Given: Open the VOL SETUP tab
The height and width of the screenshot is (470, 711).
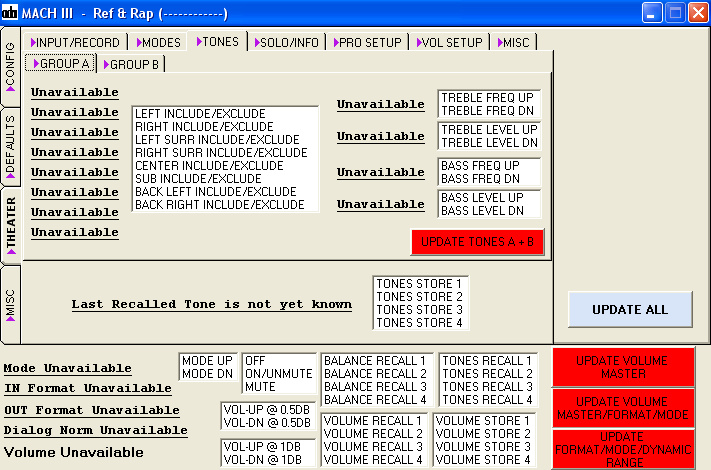Looking at the screenshot, I should 449,43.
